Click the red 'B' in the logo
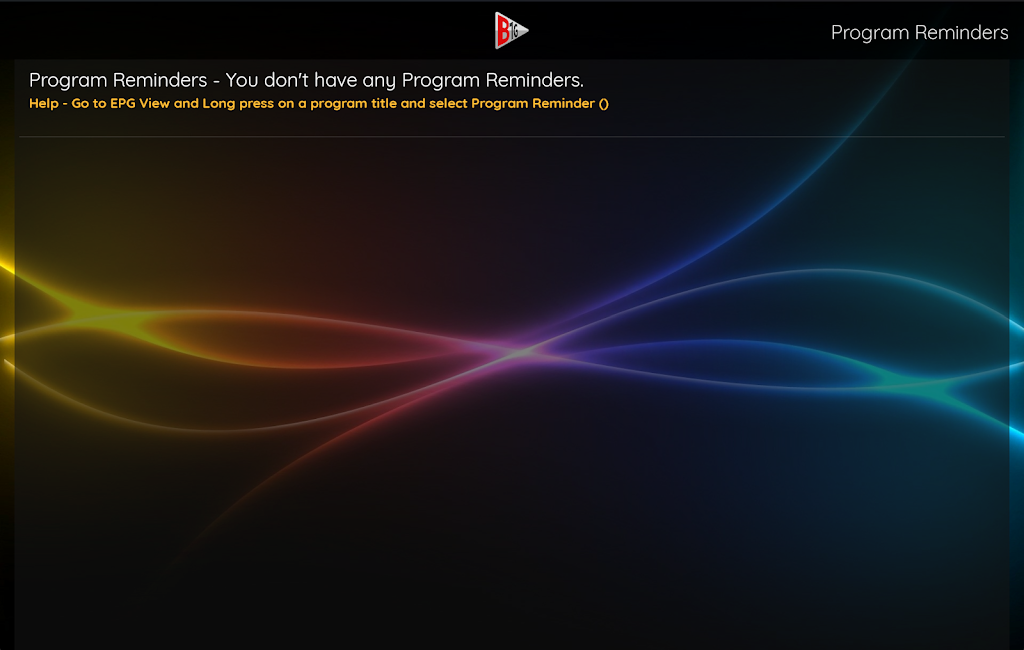 point(503,31)
